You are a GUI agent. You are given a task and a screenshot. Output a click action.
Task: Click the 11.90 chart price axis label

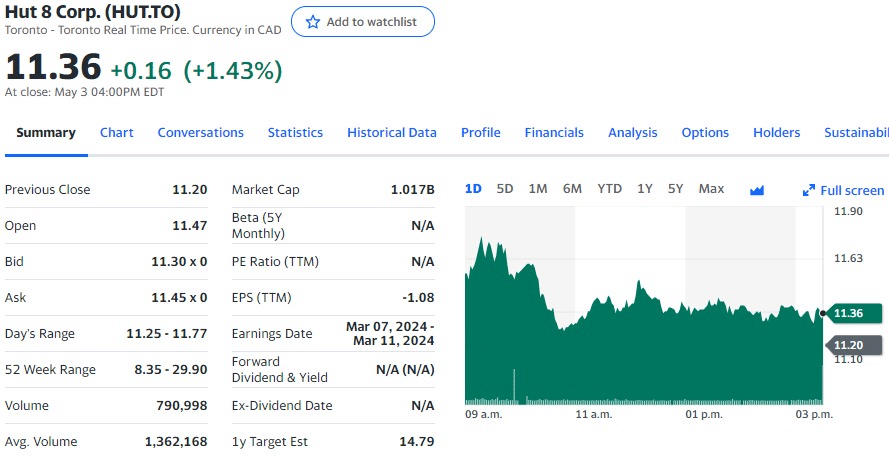[848, 212]
